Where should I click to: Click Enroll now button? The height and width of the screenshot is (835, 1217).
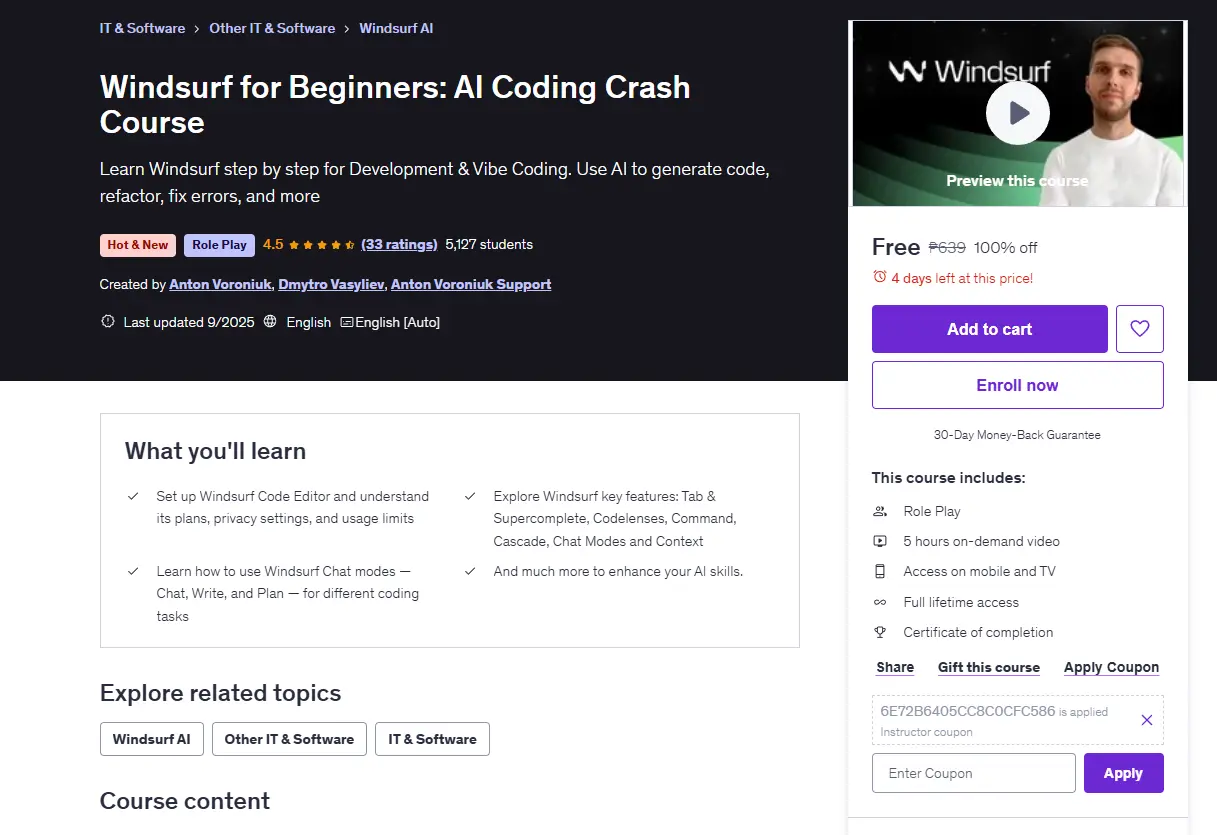pyautogui.click(x=1018, y=385)
